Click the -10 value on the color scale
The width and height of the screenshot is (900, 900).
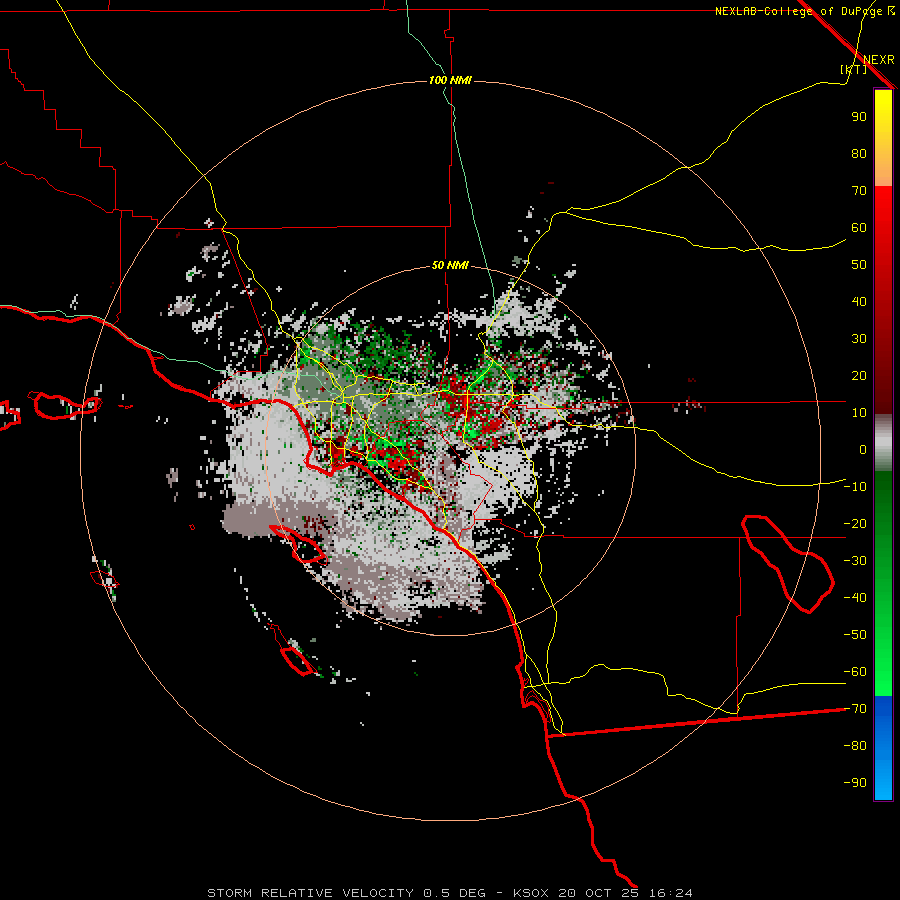(855, 487)
